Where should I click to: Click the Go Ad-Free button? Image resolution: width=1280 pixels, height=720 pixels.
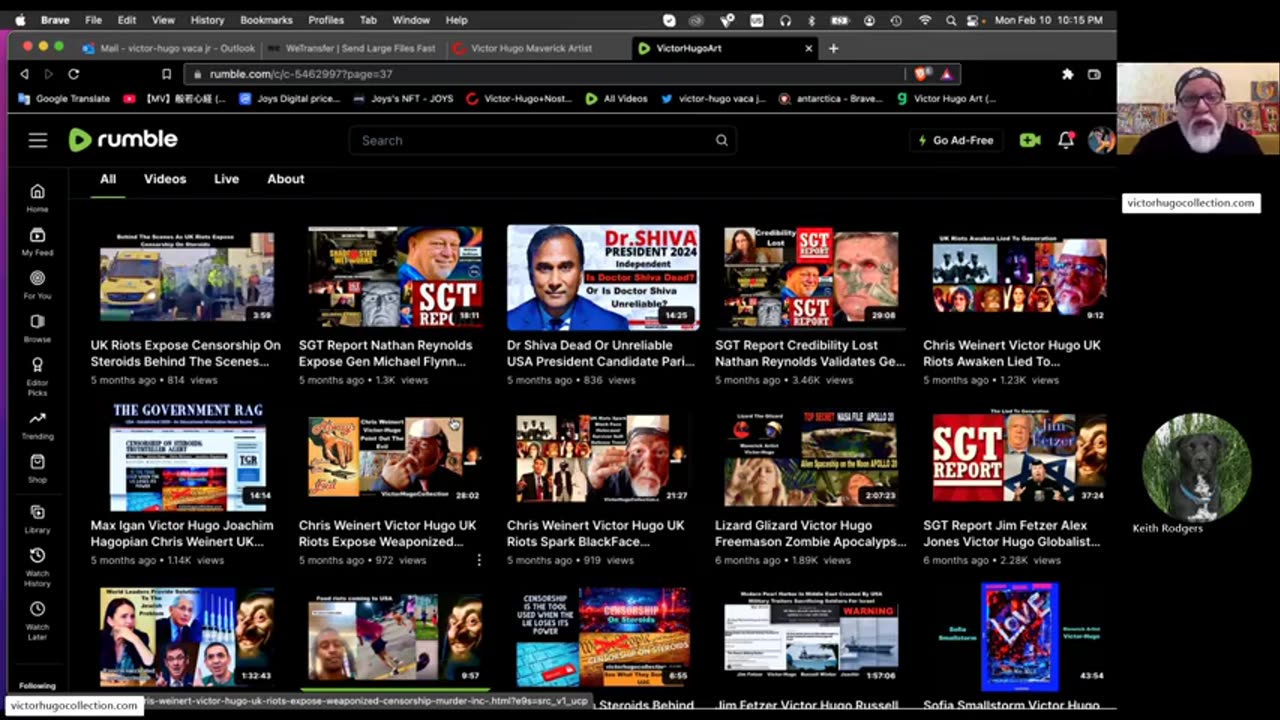956,140
